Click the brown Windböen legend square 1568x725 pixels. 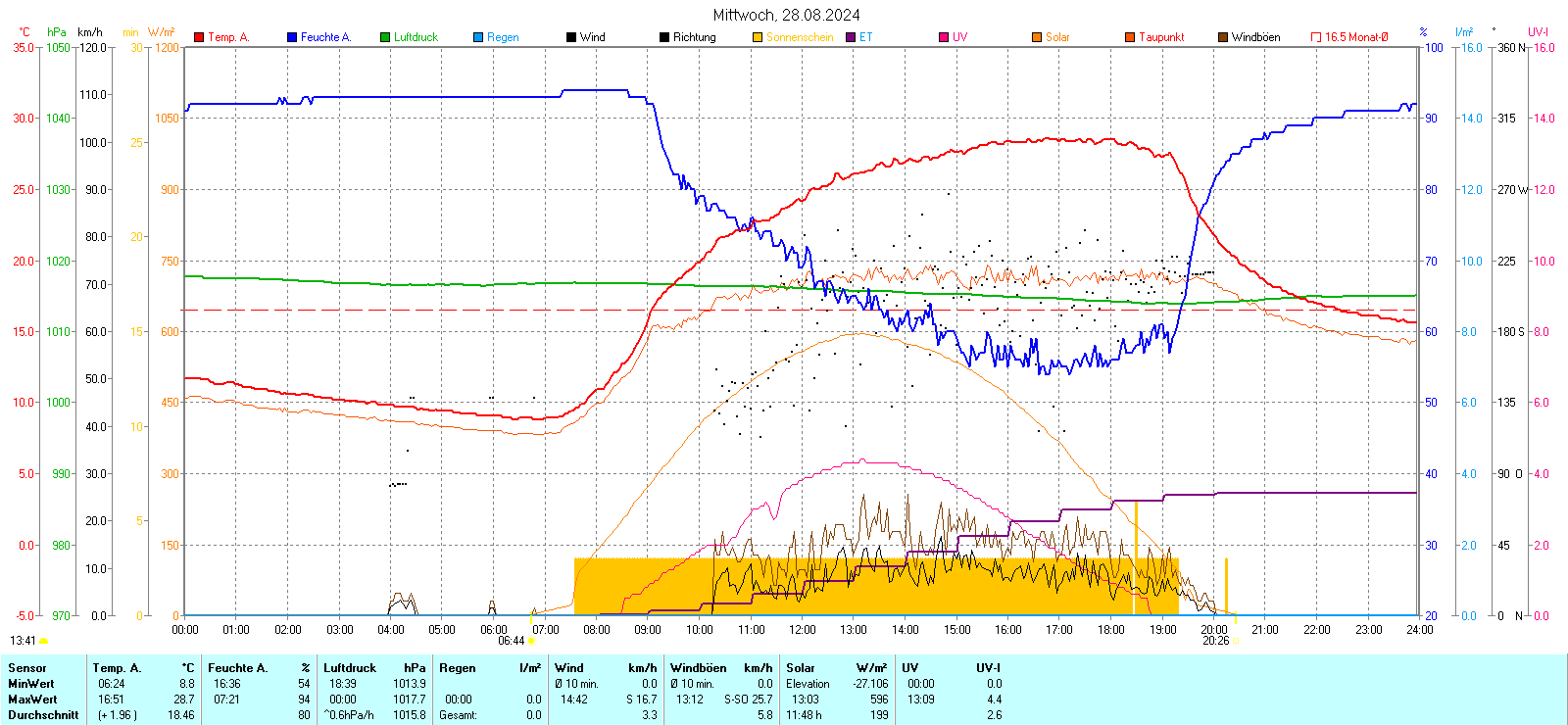(1223, 37)
